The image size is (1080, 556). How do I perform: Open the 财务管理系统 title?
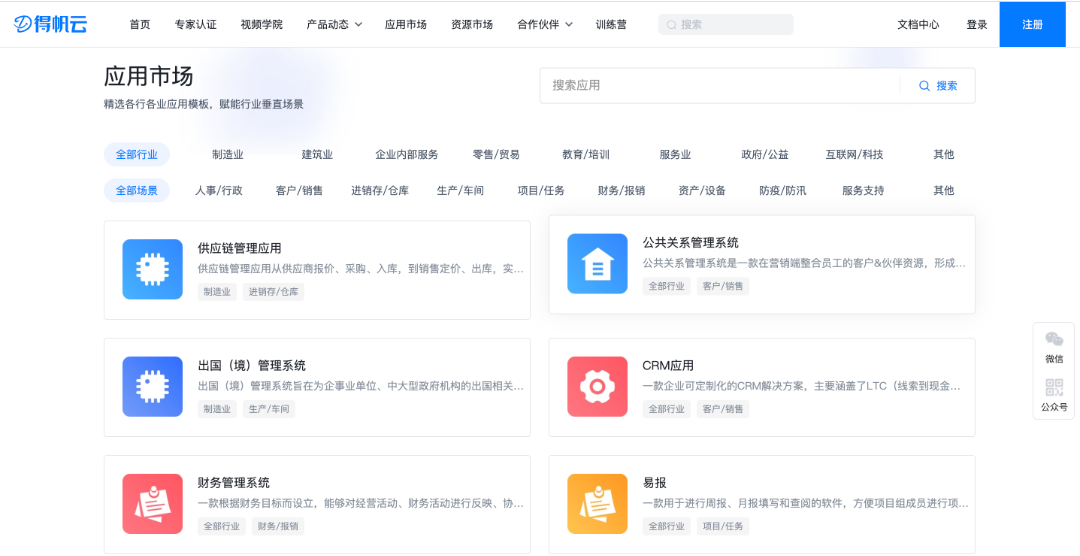coord(233,482)
